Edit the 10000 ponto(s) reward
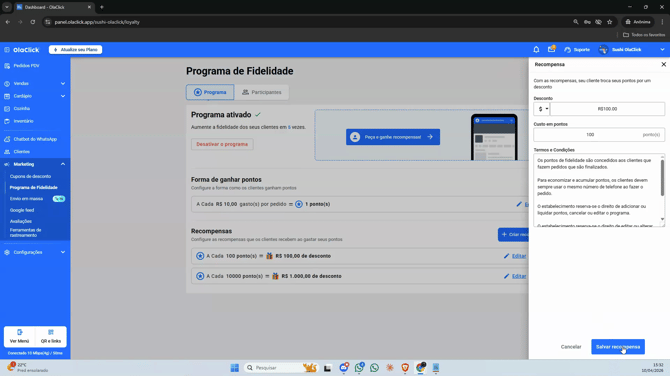Viewport: 670px width, 376px height. tap(519, 276)
